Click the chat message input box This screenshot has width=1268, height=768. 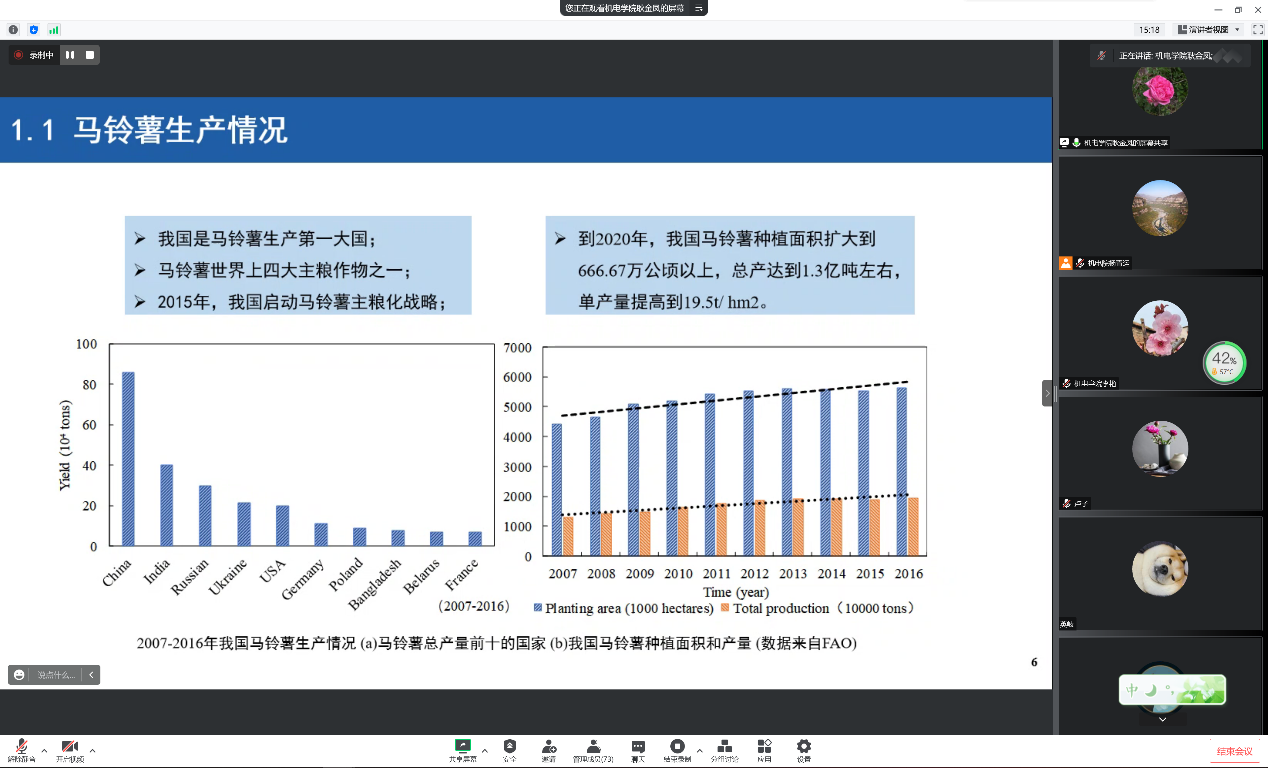coord(56,675)
